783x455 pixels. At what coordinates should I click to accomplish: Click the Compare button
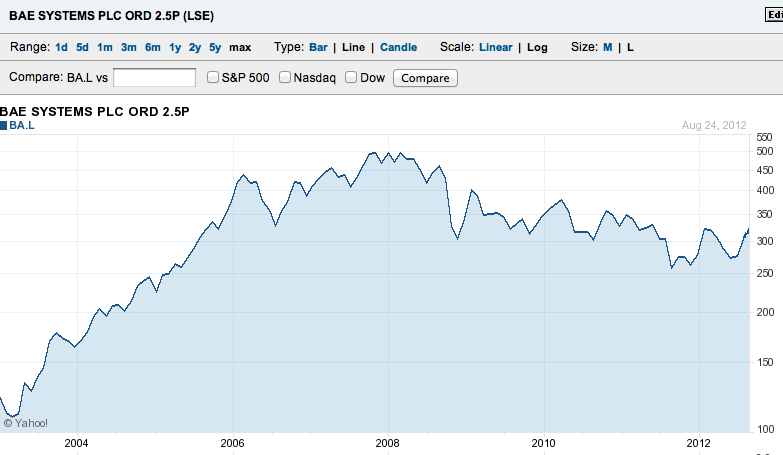425,78
